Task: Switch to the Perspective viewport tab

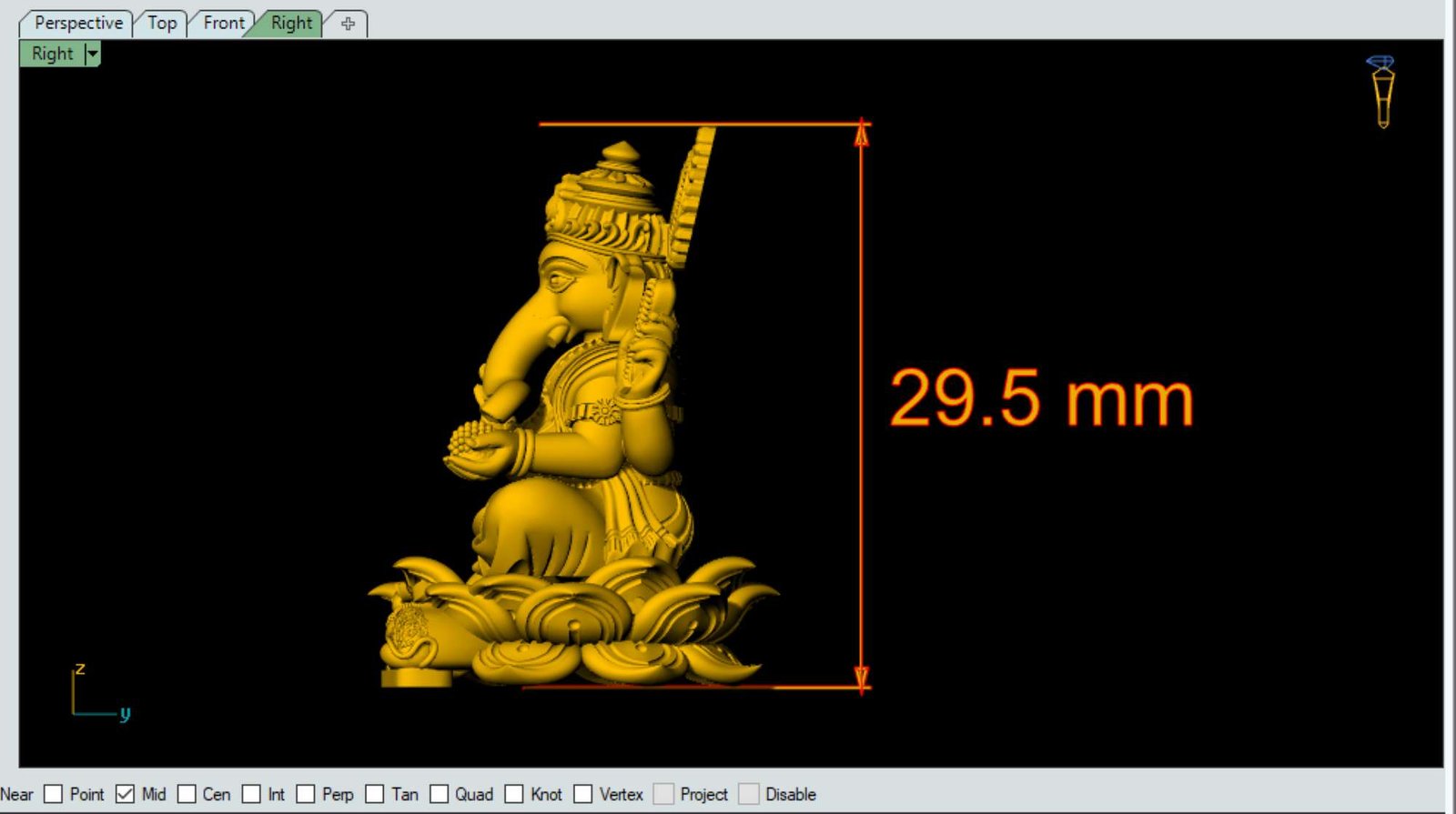Action: (77, 24)
